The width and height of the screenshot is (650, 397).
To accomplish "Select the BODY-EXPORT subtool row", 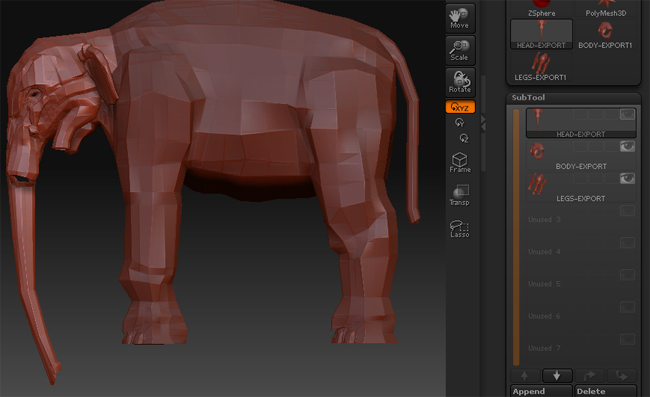I will pyautogui.click(x=581, y=155).
